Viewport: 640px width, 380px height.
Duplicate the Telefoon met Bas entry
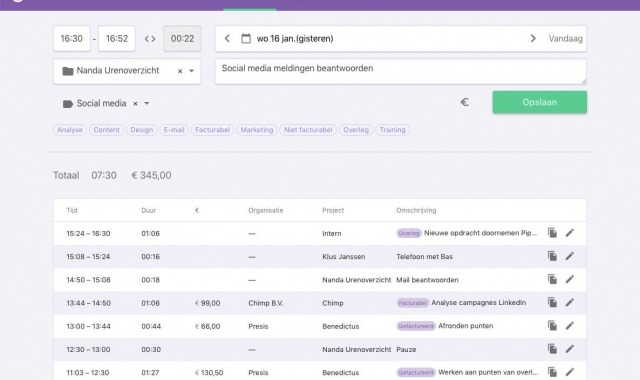pos(552,256)
